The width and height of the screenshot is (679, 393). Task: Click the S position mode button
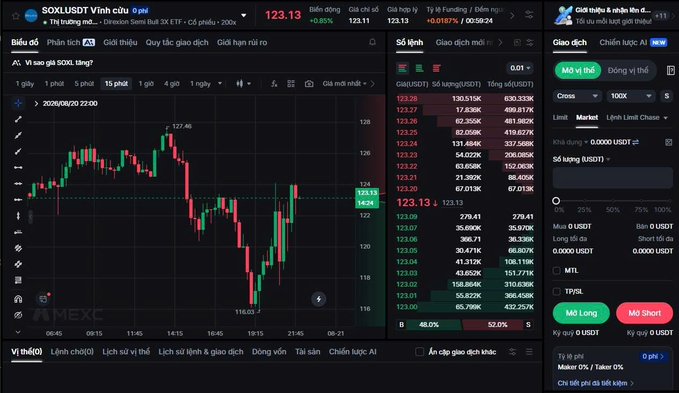(x=666, y=96)
